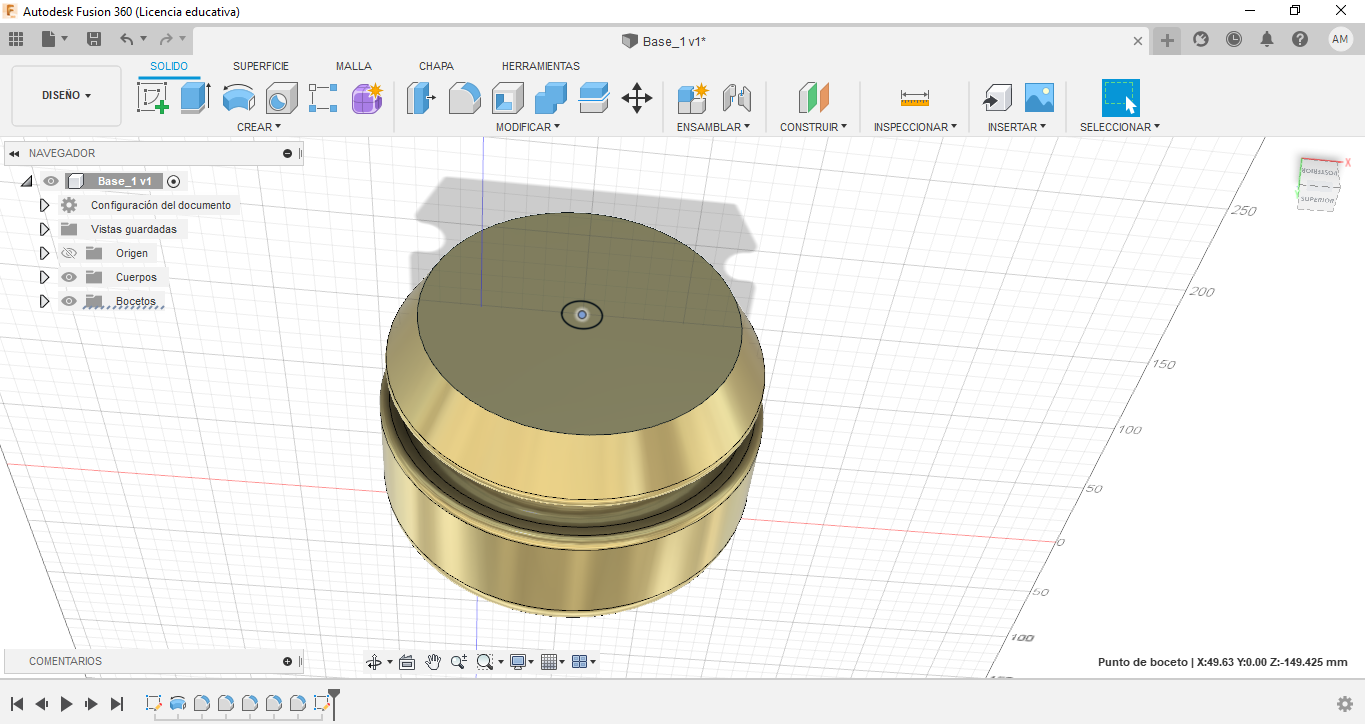Select the Hole tool
The width and height of the screenshot is (1365, 724).
pos(281,98)
